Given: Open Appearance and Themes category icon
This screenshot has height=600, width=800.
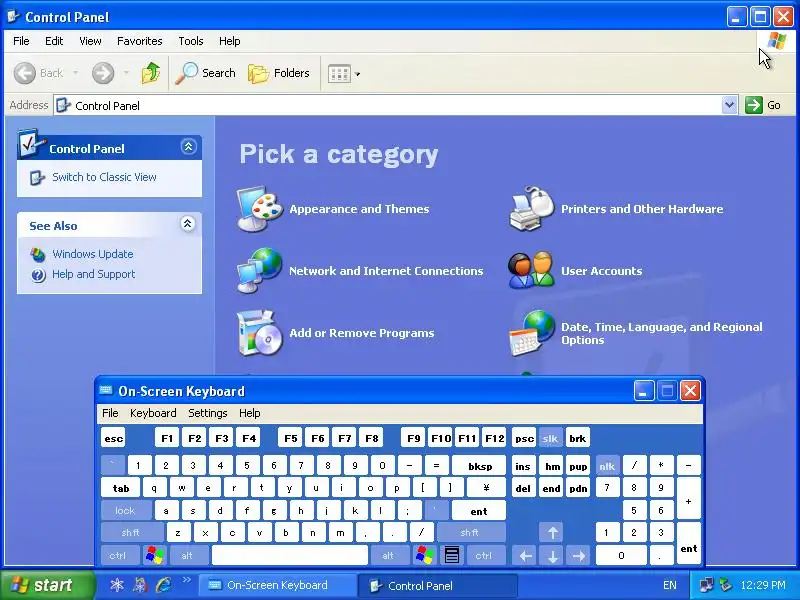Looking at the screenshot, I should click(260, 209).
